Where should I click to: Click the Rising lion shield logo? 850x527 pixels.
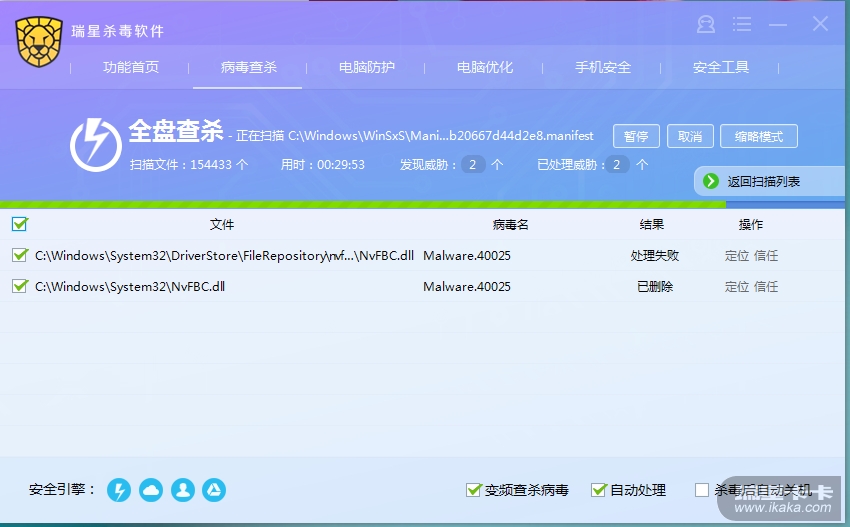[x=39, y=42]
